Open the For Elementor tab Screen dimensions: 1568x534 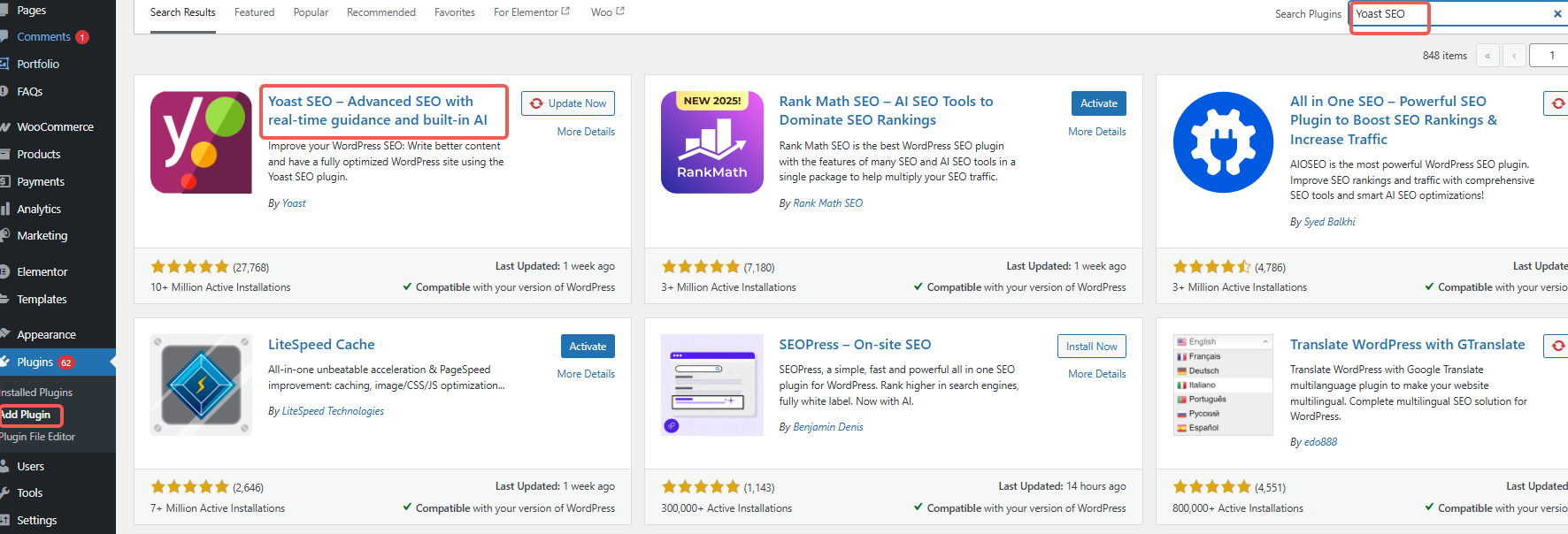click(532, 12)
